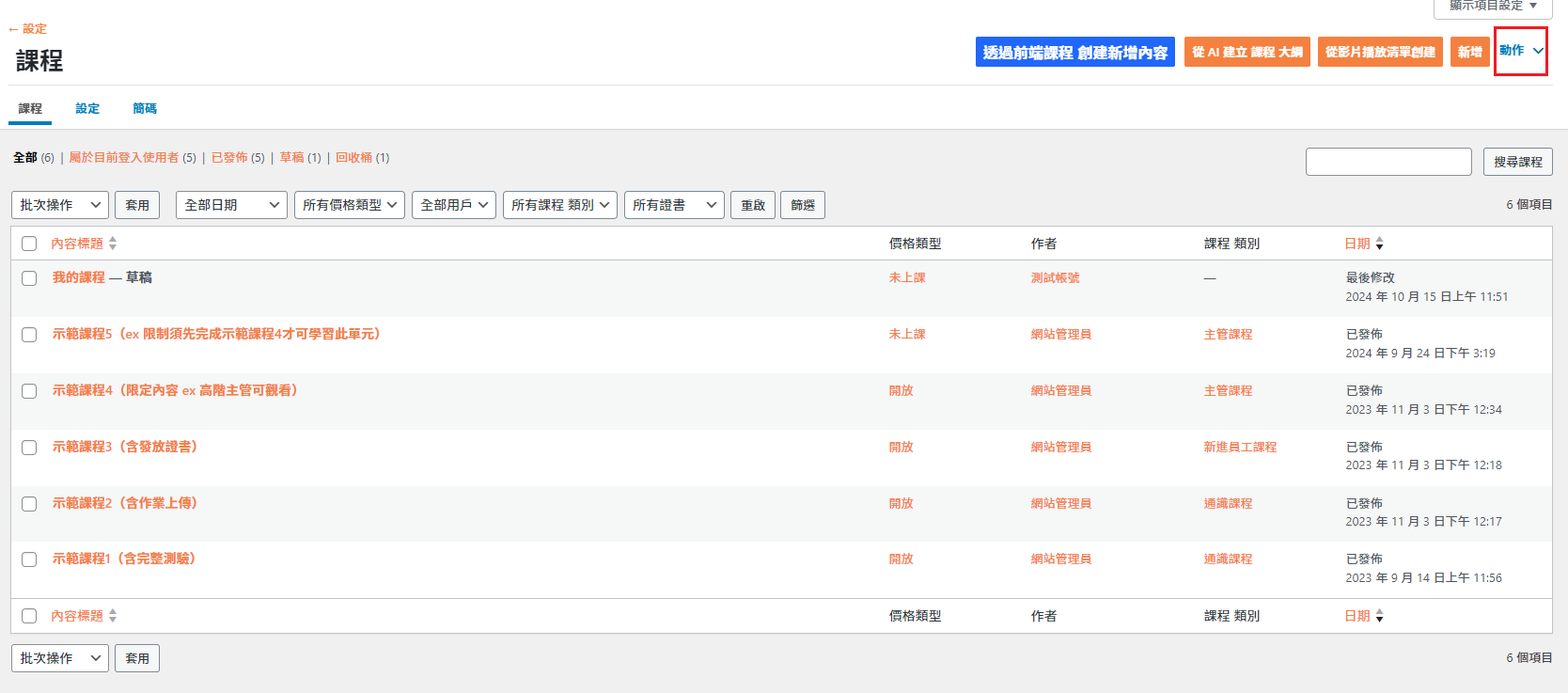Click sort arrows beside 內容標題 header
The width and height of the screenshot is (1568, 693).
113,244
